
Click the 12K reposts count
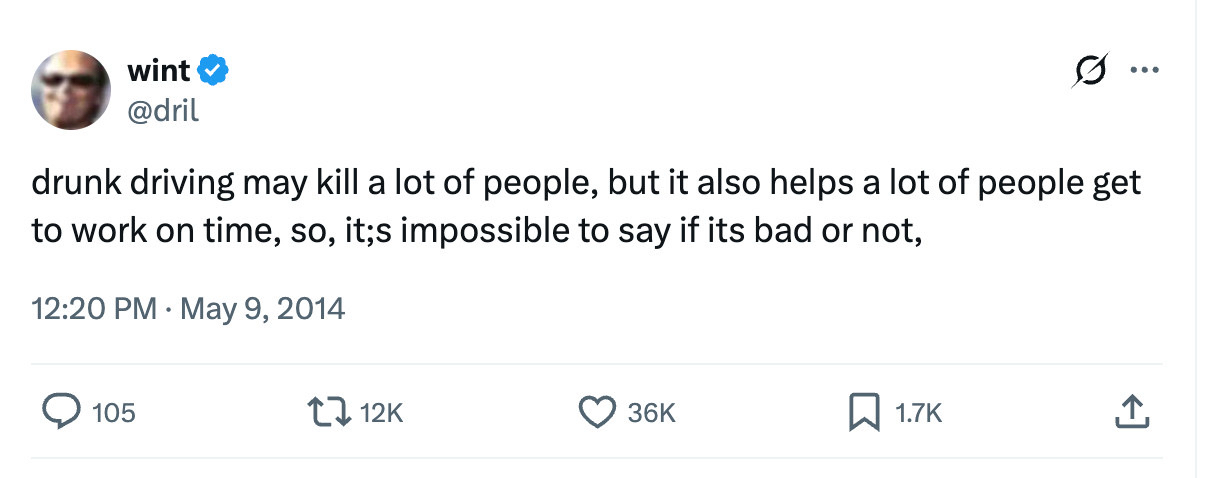click(381, 412)
